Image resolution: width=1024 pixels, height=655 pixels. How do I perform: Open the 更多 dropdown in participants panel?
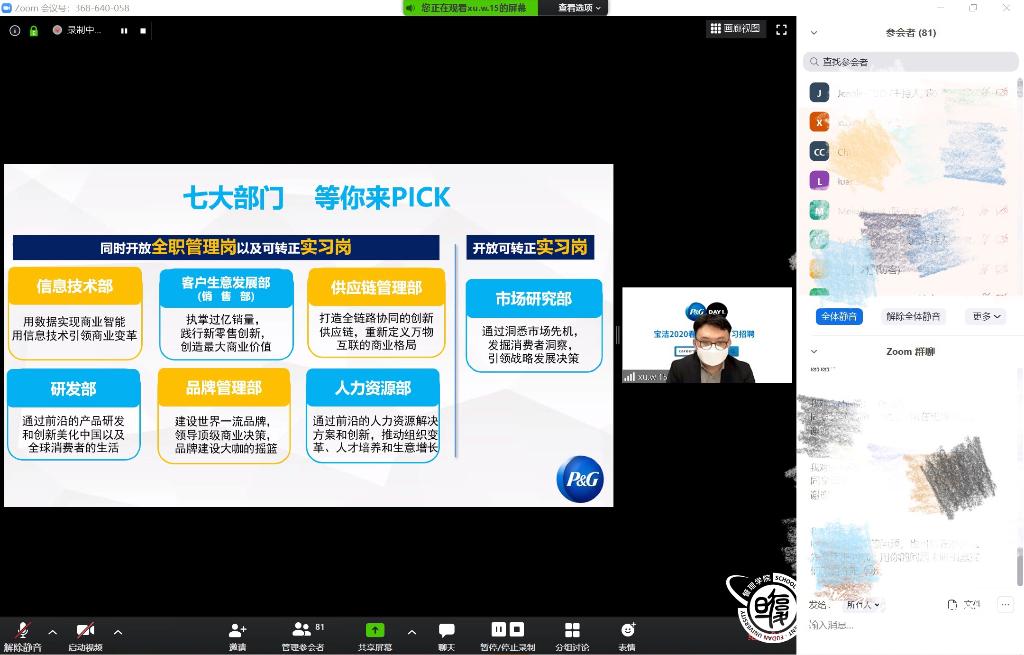click(986, 317)
